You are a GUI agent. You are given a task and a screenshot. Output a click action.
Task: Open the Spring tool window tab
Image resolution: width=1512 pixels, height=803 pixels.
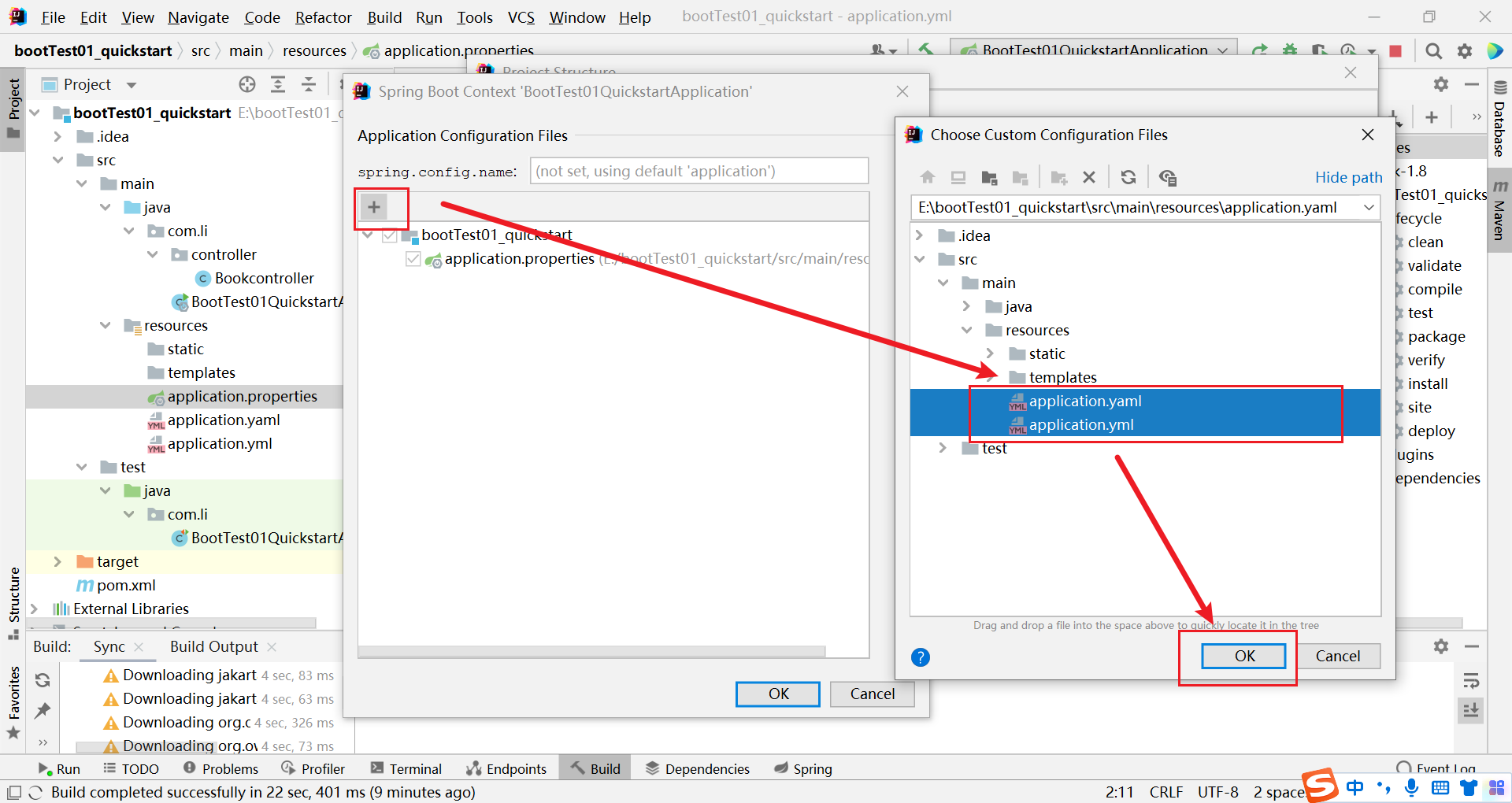click(803, 768)
